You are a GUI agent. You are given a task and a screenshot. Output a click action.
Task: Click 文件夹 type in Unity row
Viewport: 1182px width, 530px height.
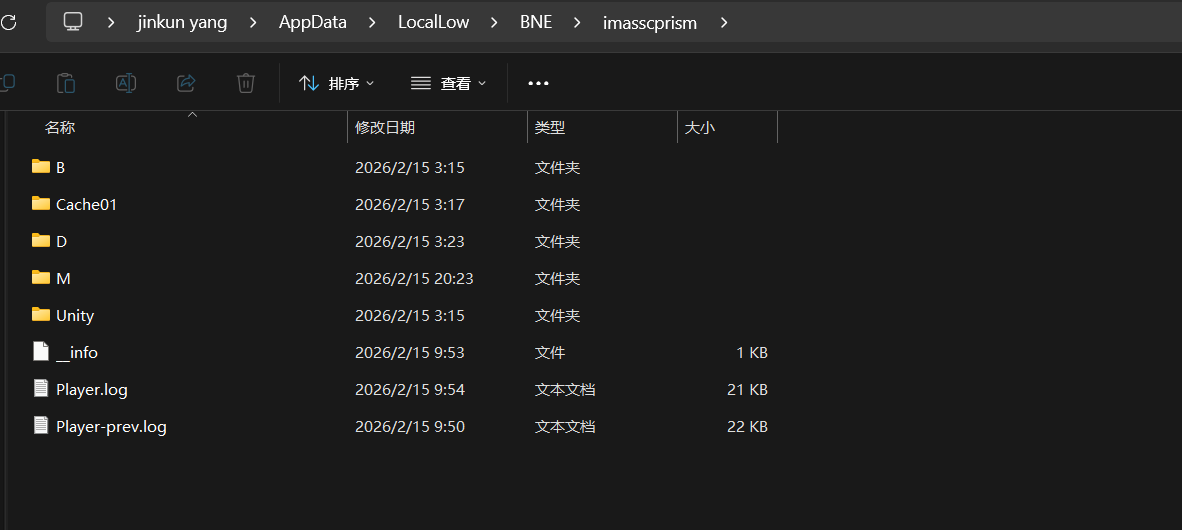[557, 315]
